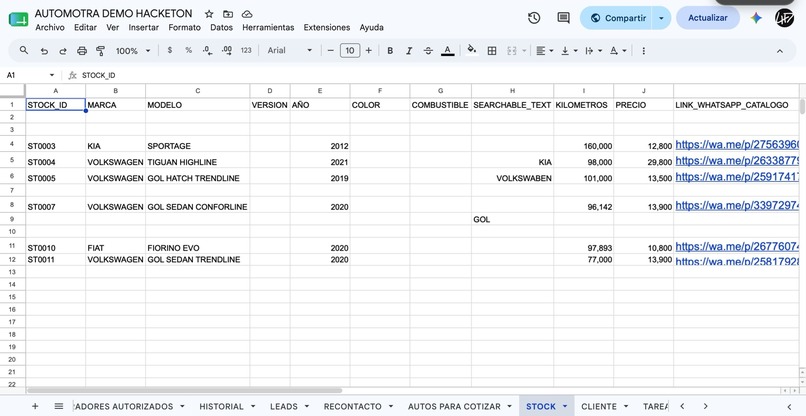The image size is (806, 416).
Task: Open the borders tool
Action: 492,50
